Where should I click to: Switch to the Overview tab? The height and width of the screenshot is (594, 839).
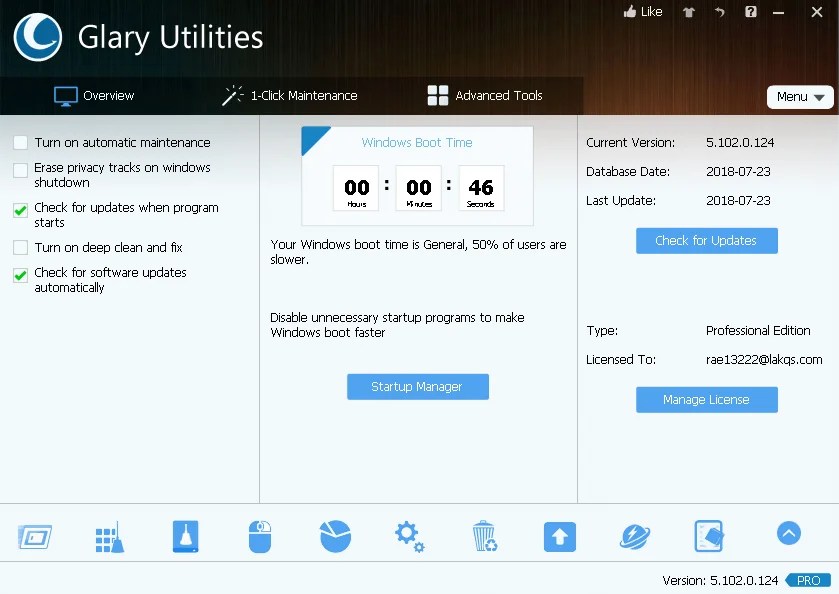click(x=94, y=96)
